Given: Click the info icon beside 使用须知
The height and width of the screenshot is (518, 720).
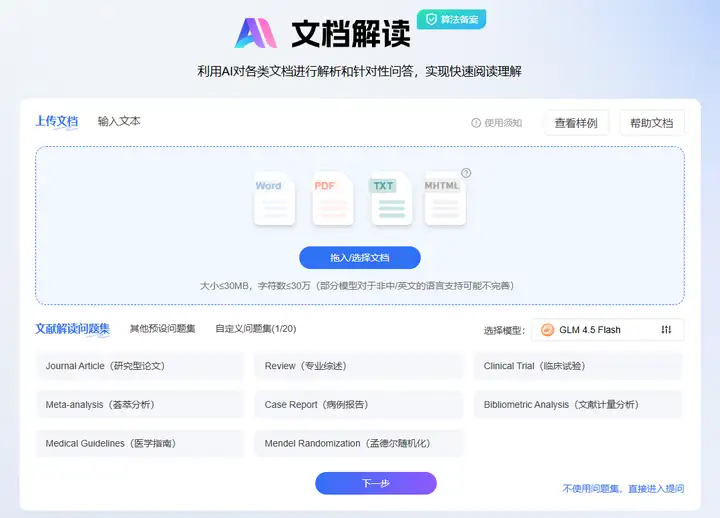Looking at the screenshot, I should (476, 123).
